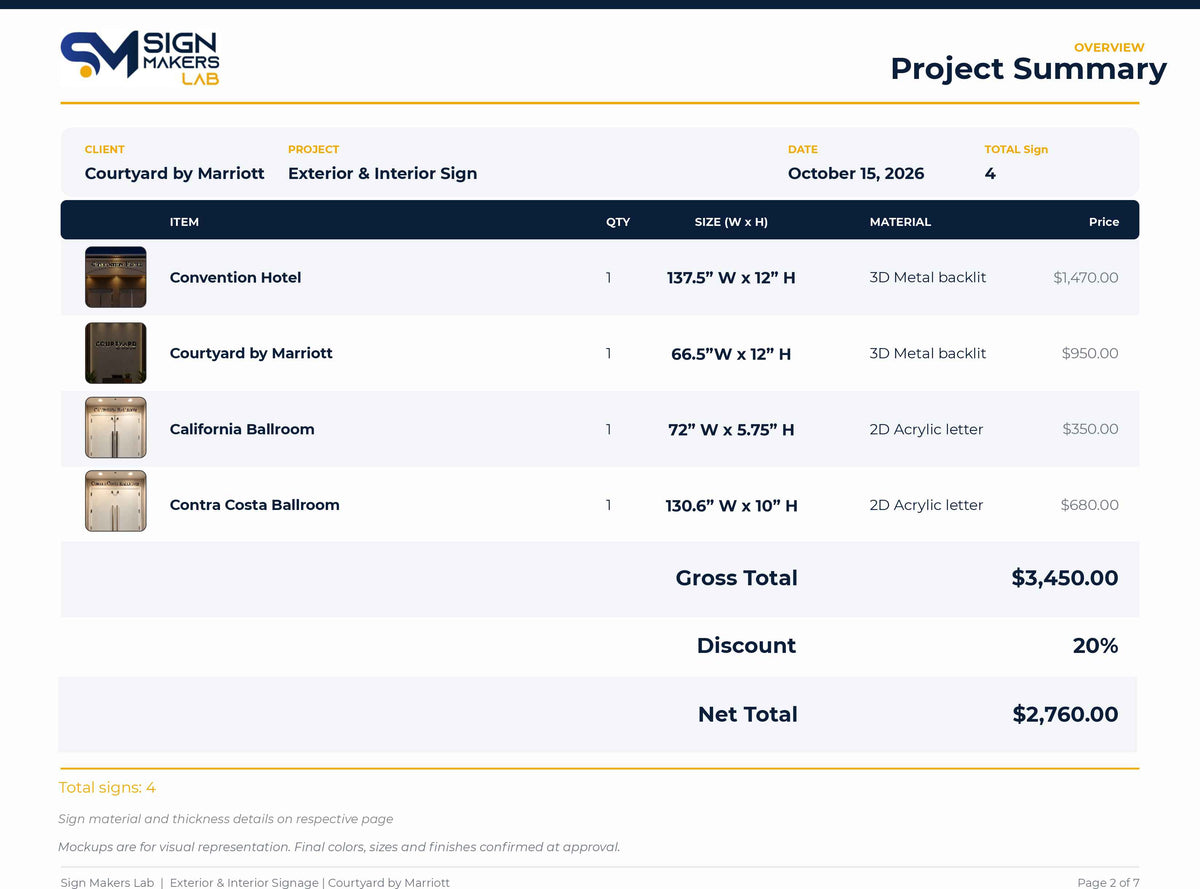Viewport: 1200px width, 889px height.
Task: Select the "QTY" column header
Action: tap(618, 222)
